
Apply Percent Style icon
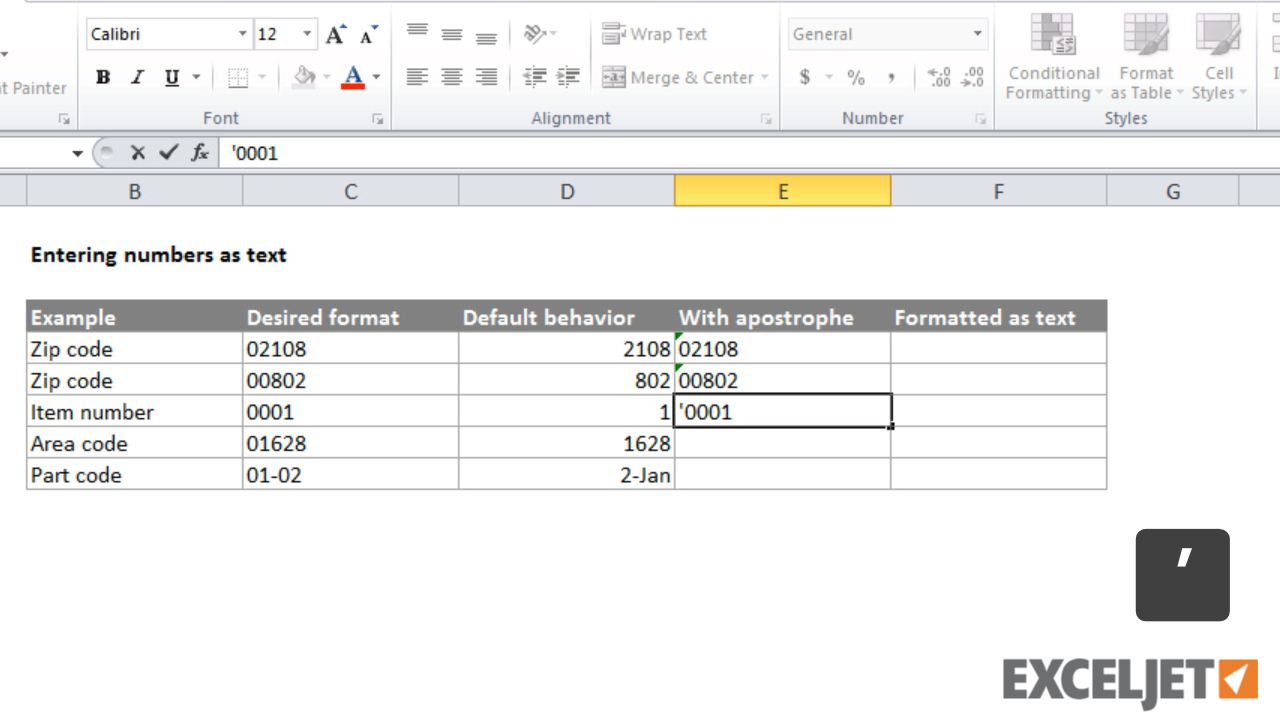(856, 77)
